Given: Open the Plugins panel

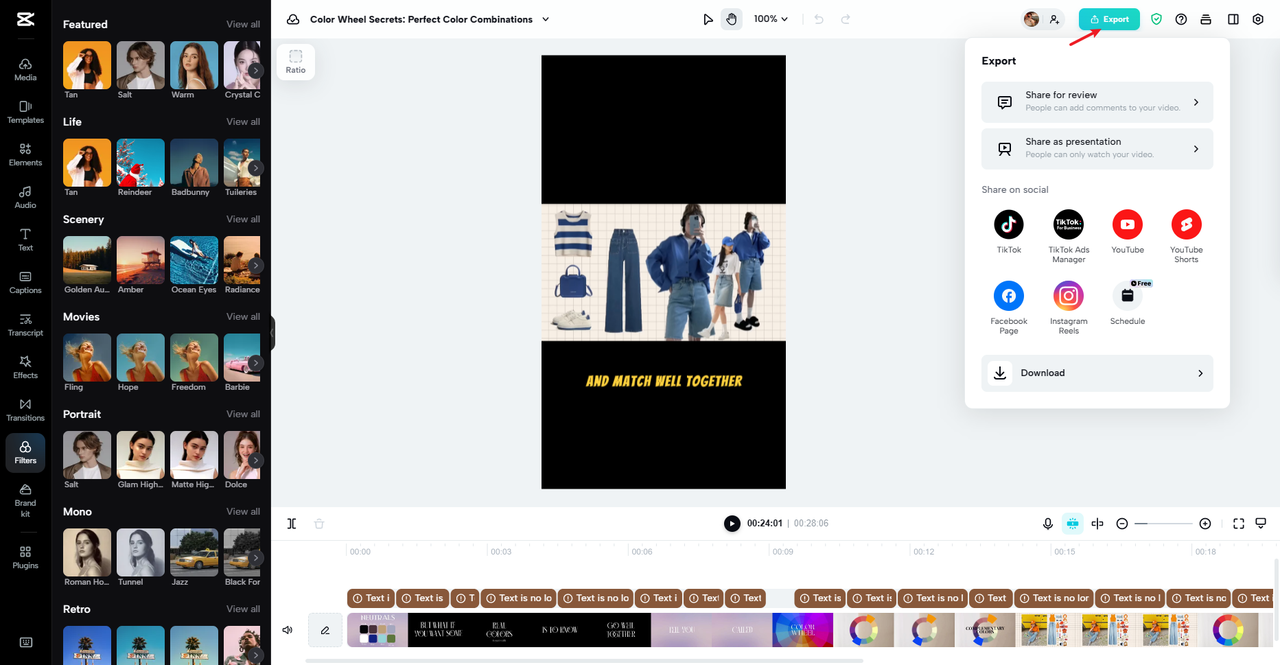Looking at the screenshot, I should click(25, 557).
